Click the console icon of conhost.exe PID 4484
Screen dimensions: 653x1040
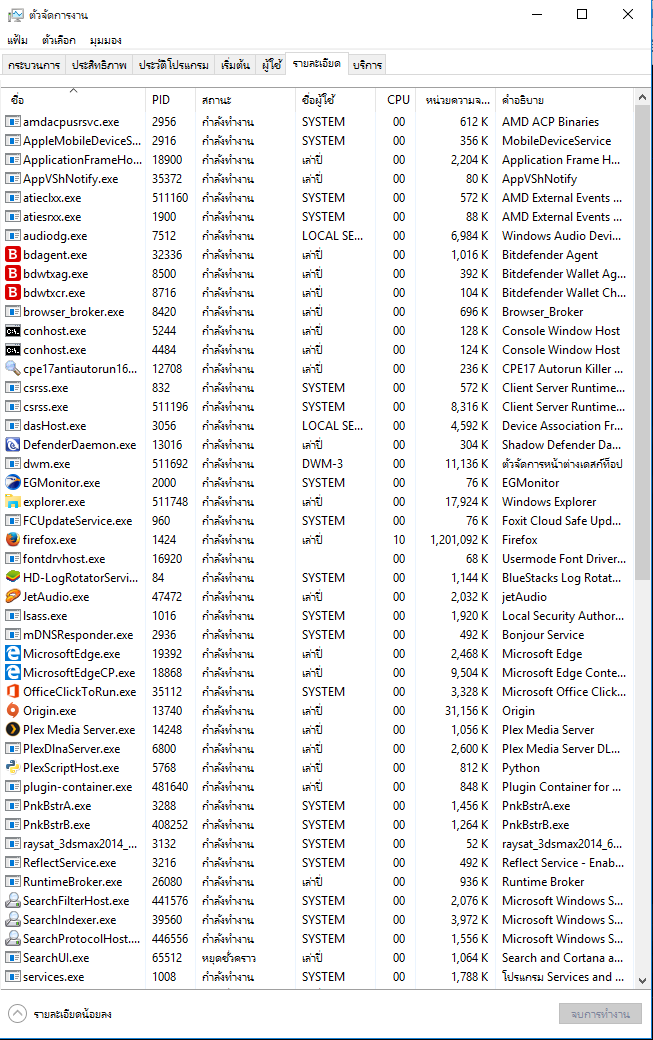tap(13, 350)
